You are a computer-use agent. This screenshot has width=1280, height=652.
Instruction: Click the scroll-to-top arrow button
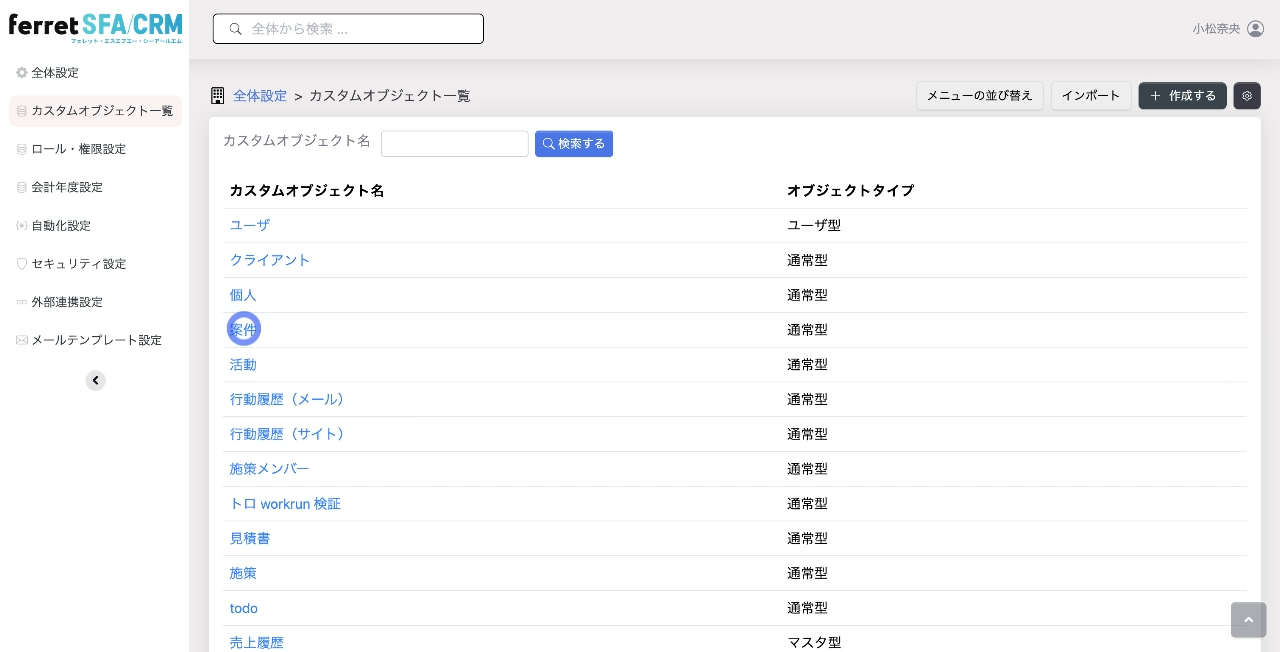coord(1248,620)
